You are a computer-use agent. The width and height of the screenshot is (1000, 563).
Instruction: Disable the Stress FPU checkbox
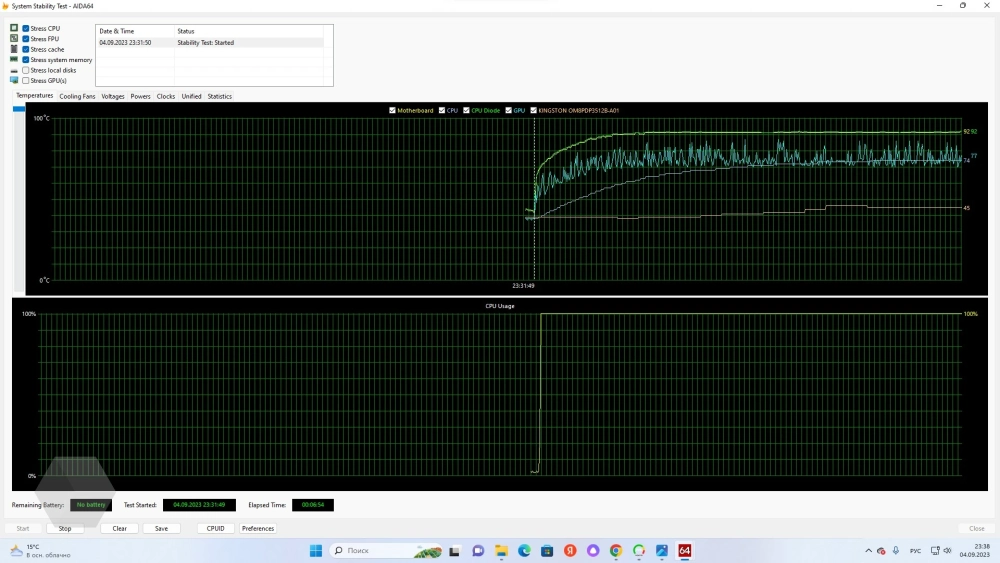(26, 39)
